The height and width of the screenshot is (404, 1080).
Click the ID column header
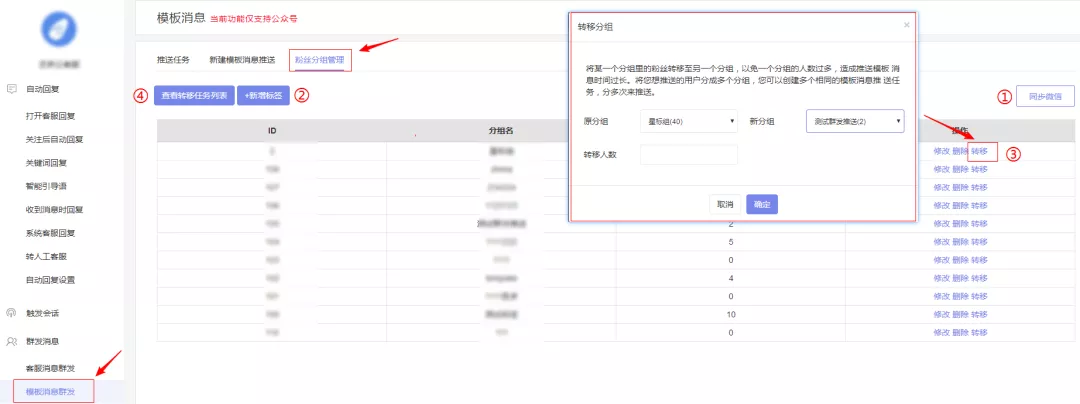pyautogui.click(x=272, y=130)
